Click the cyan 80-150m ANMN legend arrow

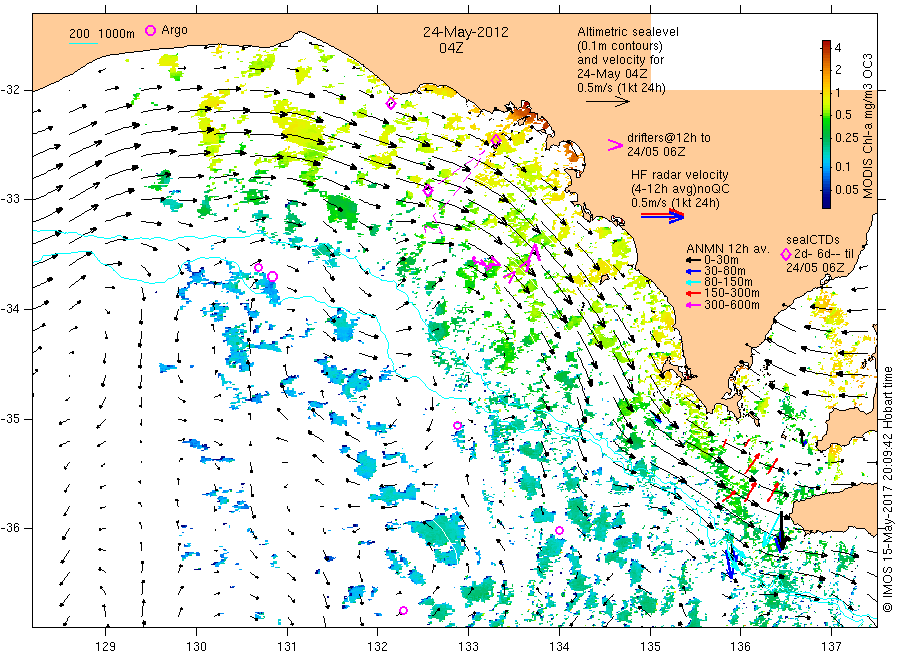pyautogui.click(x=693, y=282)
